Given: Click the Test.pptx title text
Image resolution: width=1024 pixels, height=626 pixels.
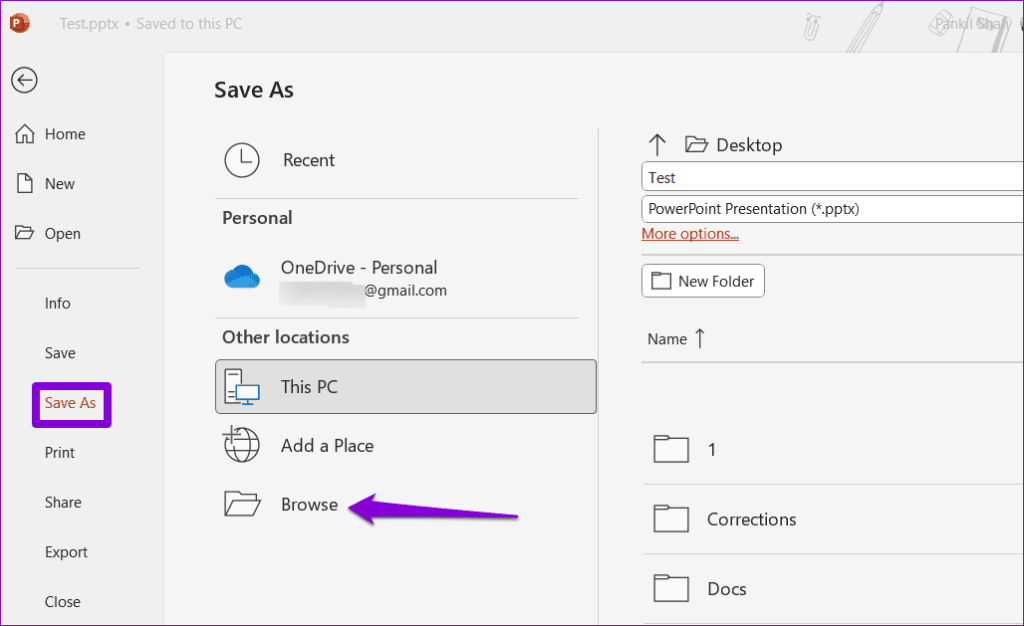Looking at the screenshot, I should (x=89, y=23).
